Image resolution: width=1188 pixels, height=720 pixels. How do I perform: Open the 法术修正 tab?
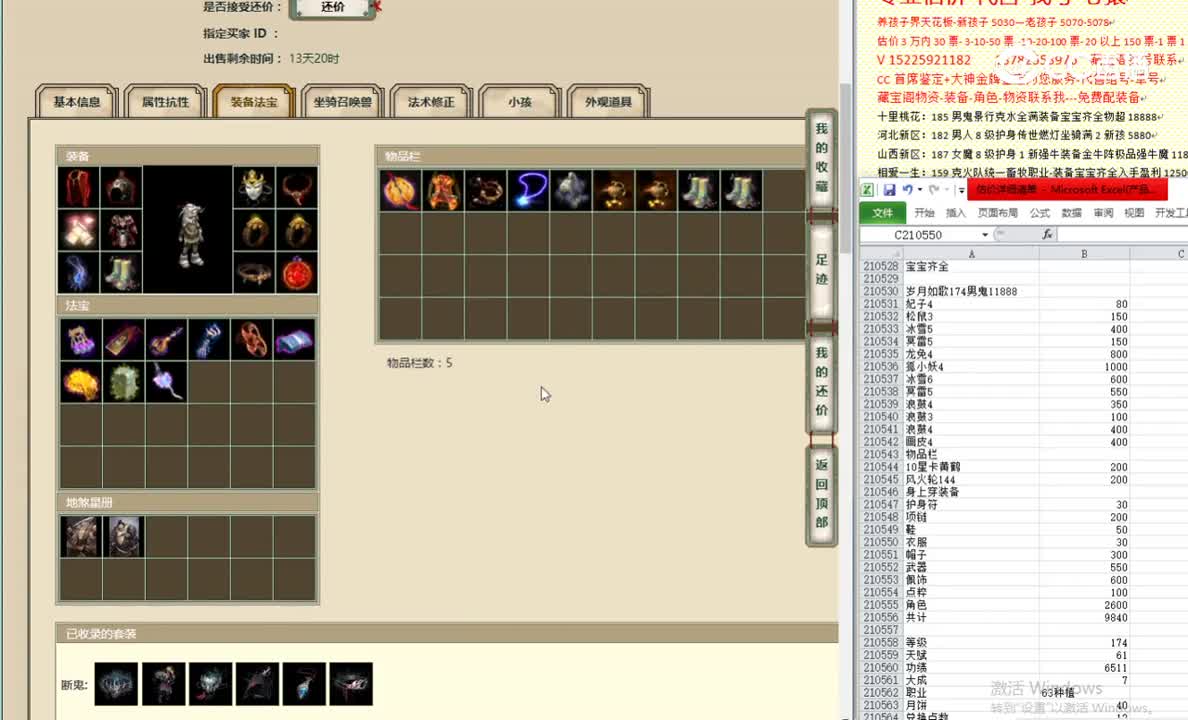coord(431,102)
